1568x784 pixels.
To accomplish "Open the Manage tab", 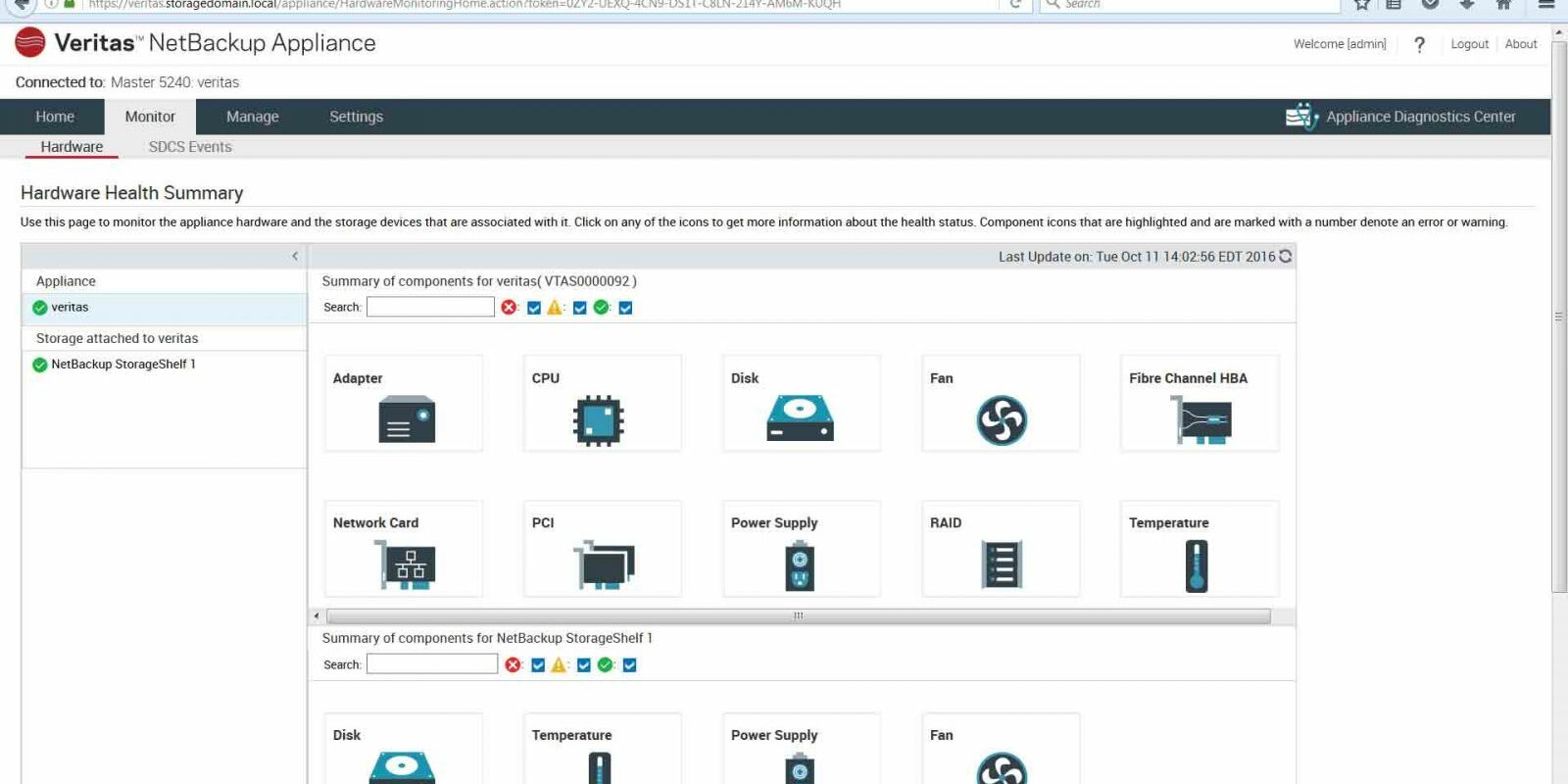I will click(253, 117).
